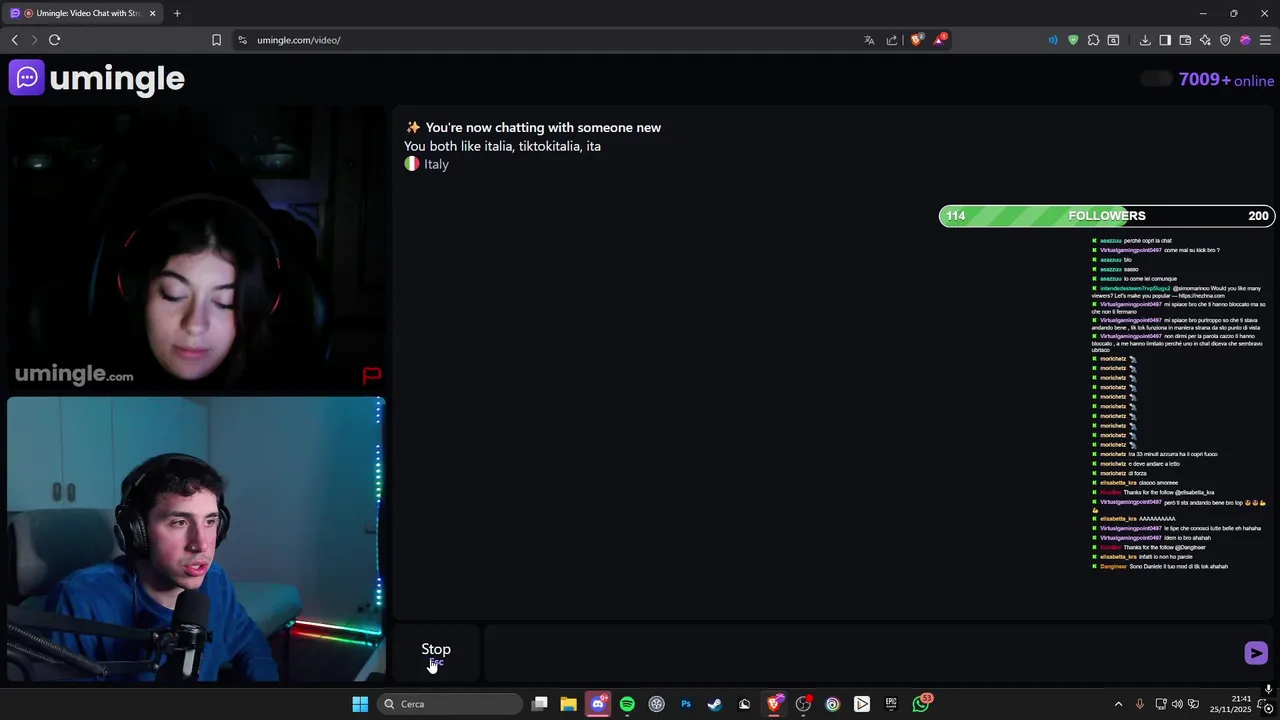Click the Stop chat button
Viewport: 1280px width, 720px height.
coord(436,654)
